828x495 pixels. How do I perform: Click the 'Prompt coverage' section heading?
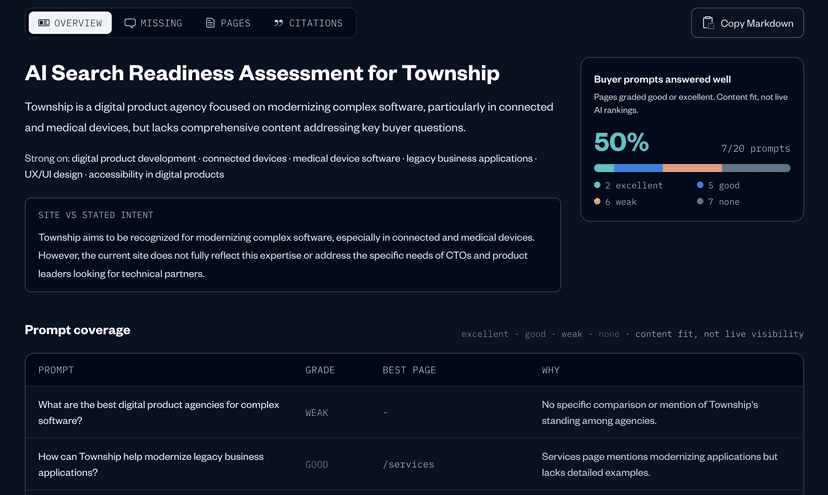click(77, 330)
